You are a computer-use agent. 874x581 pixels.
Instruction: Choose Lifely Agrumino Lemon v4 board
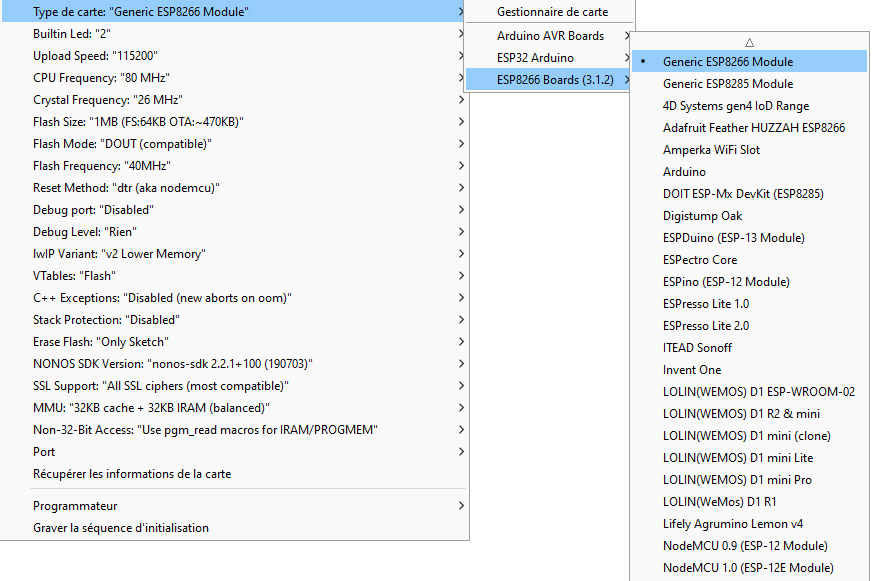pos(749,524)
